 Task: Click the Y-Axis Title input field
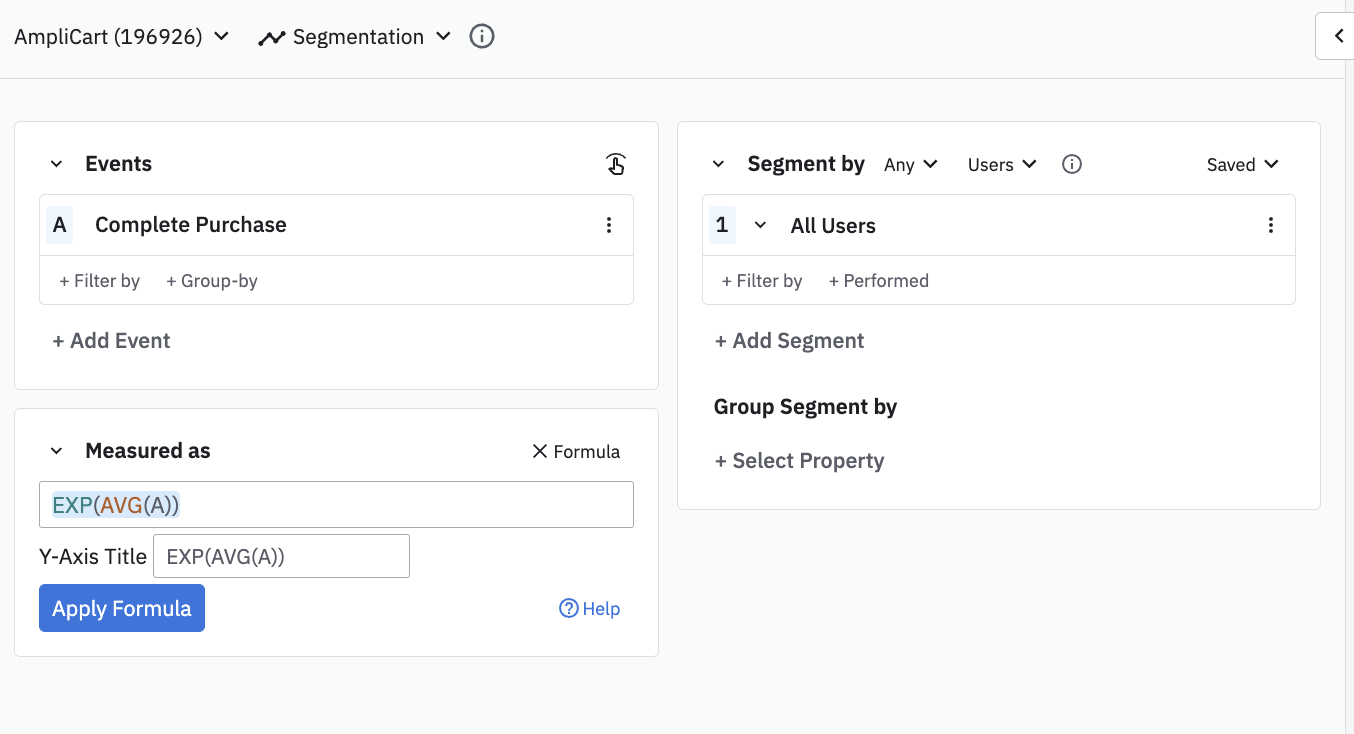pyautogui.click(x=281, y=556)
